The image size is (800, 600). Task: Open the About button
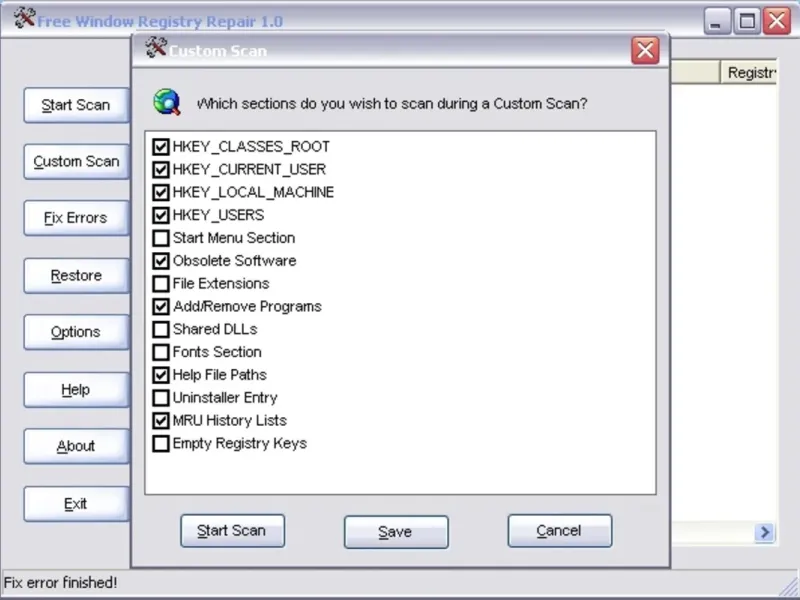coord(77,446)
